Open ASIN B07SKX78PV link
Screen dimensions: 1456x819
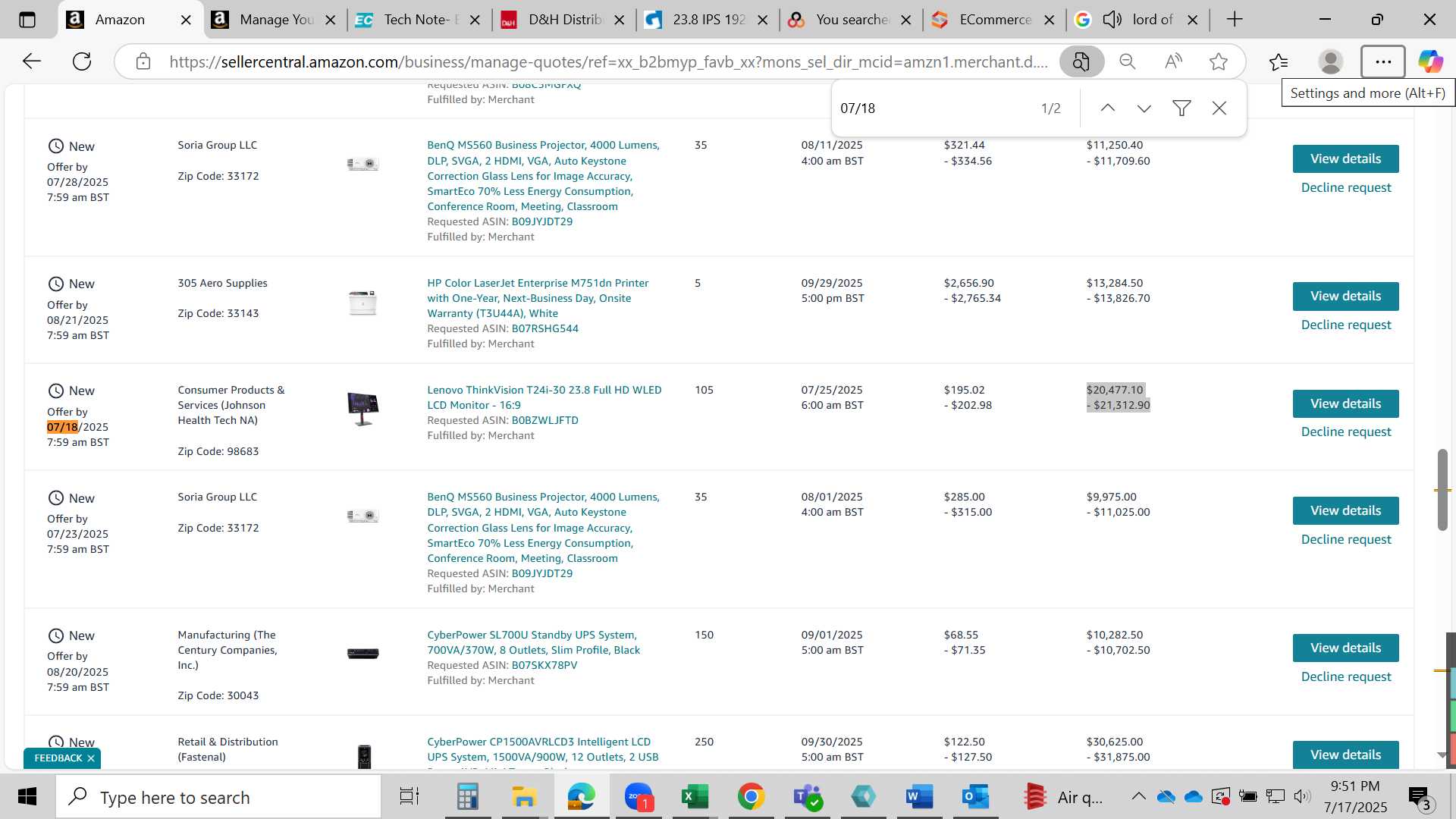coord(544,665)
